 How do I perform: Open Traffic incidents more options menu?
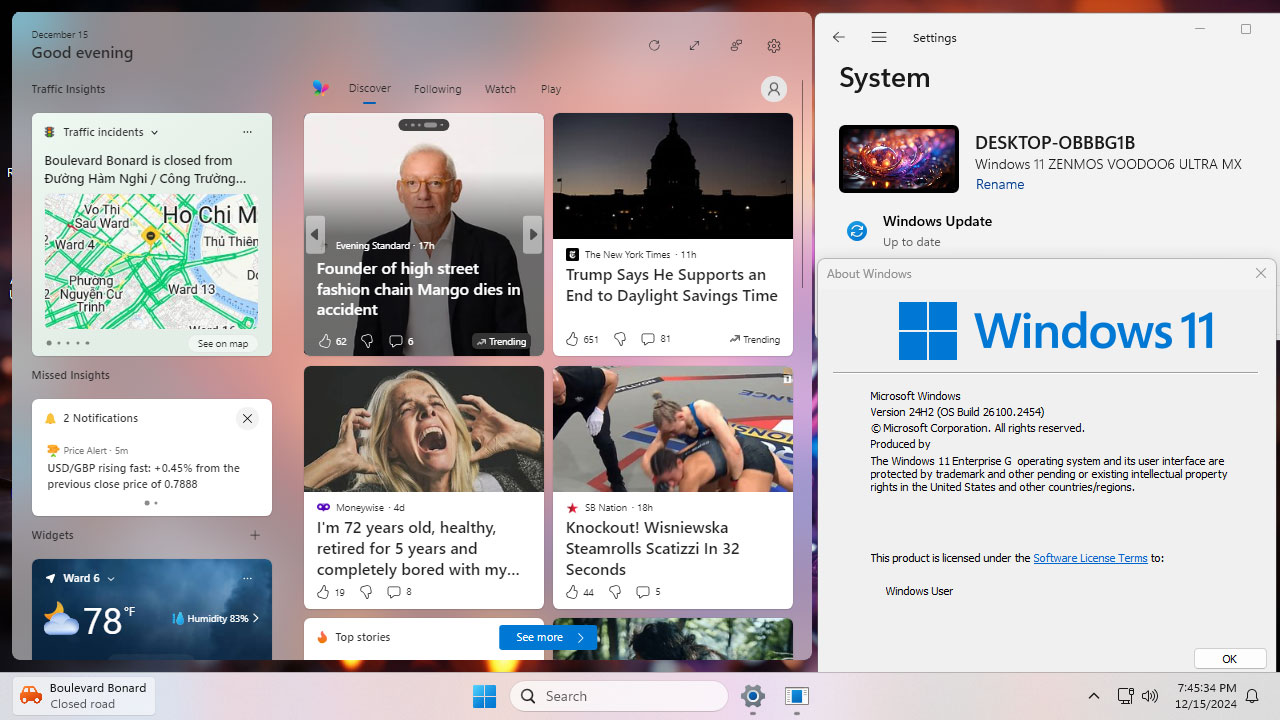[x=247, y=132]
